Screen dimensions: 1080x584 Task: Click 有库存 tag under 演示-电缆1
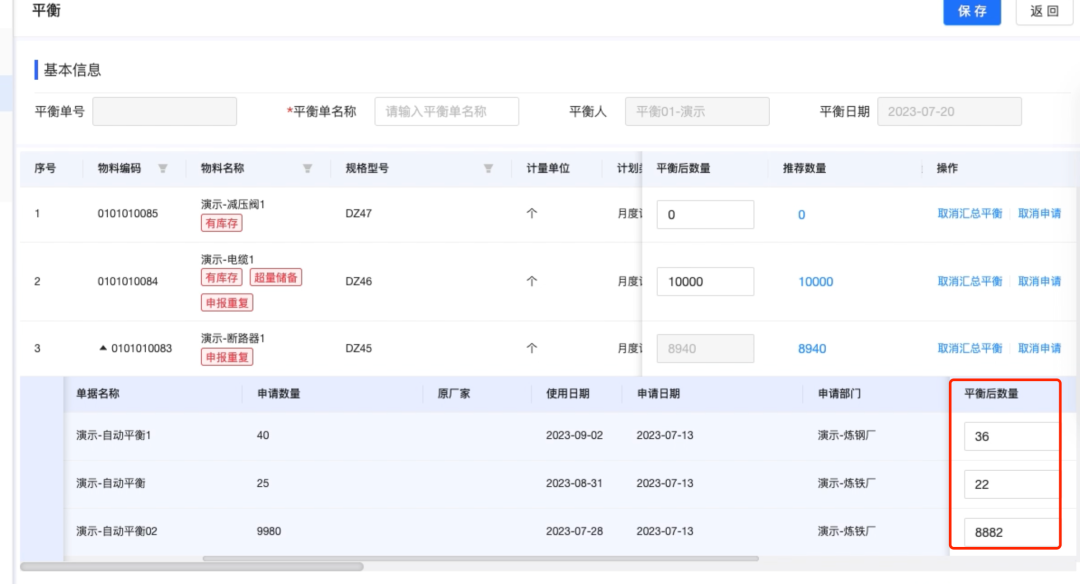[x=222, y=278]
